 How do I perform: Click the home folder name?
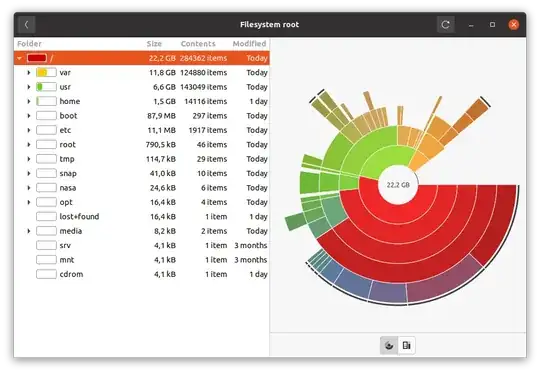70,102
